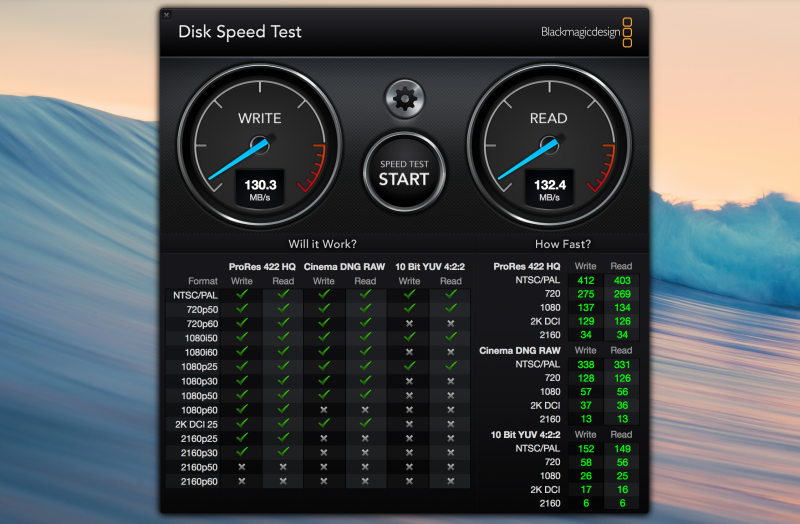Click the 1080p50 format row label

pos(199,396)
